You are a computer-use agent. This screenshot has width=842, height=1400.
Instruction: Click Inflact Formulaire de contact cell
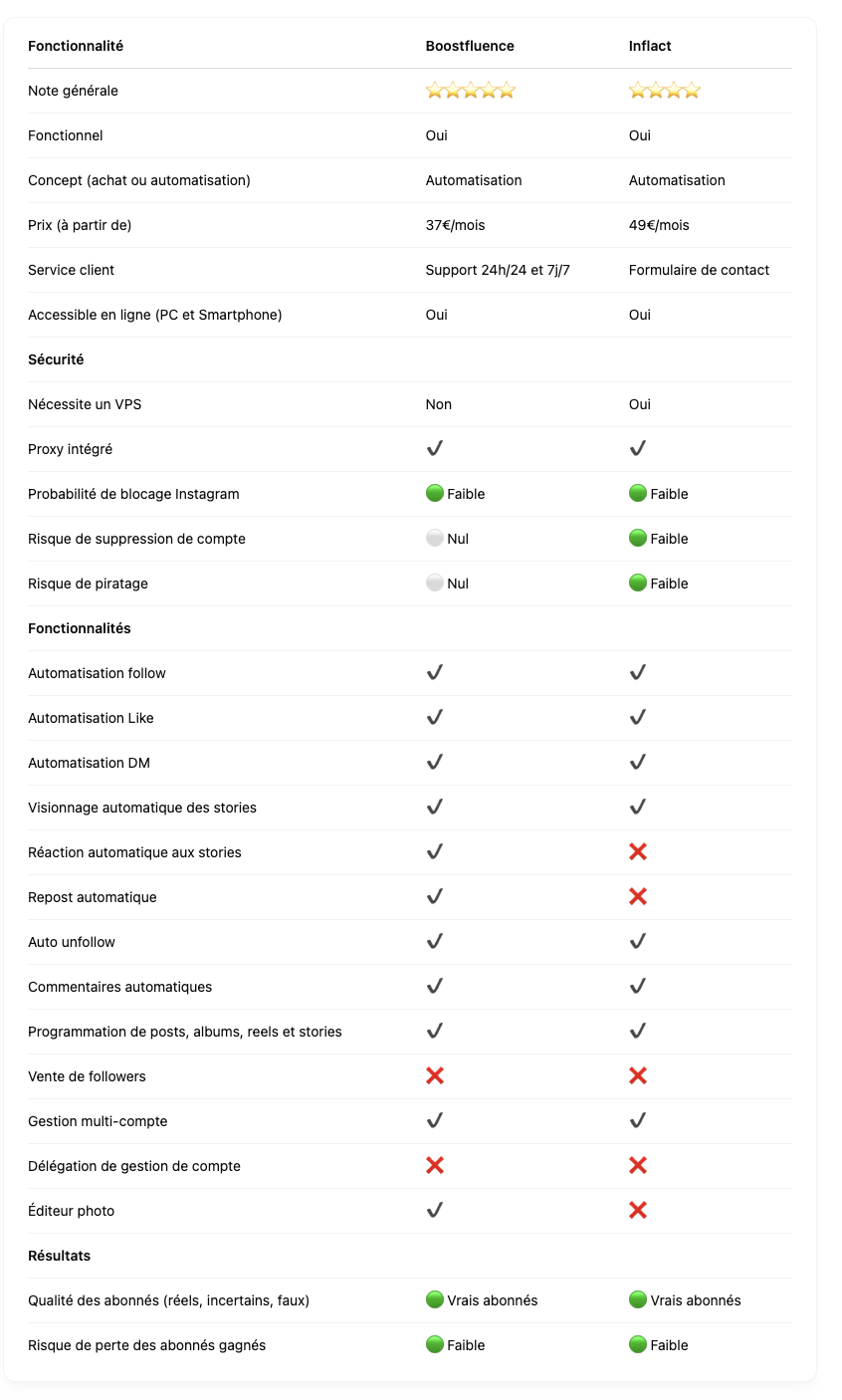[x=699, y=270]
